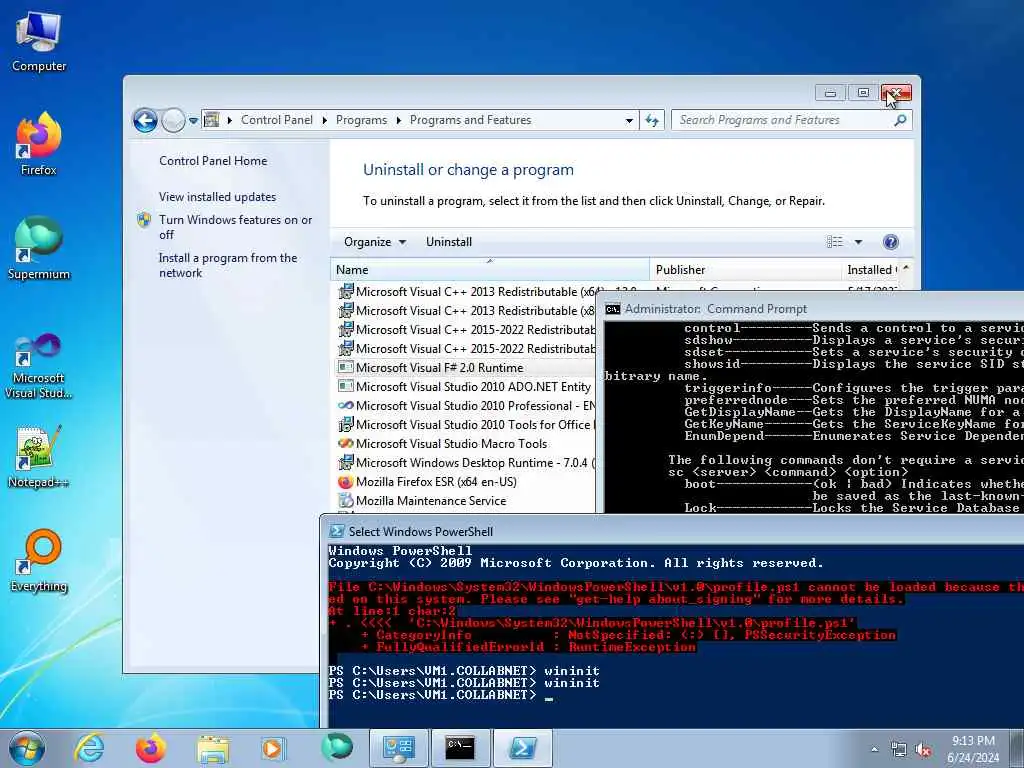Screen dimensions: 1024x768
Task: Open the Microsoft Visual Studio desktop shortcut
Action: [39, 366]
